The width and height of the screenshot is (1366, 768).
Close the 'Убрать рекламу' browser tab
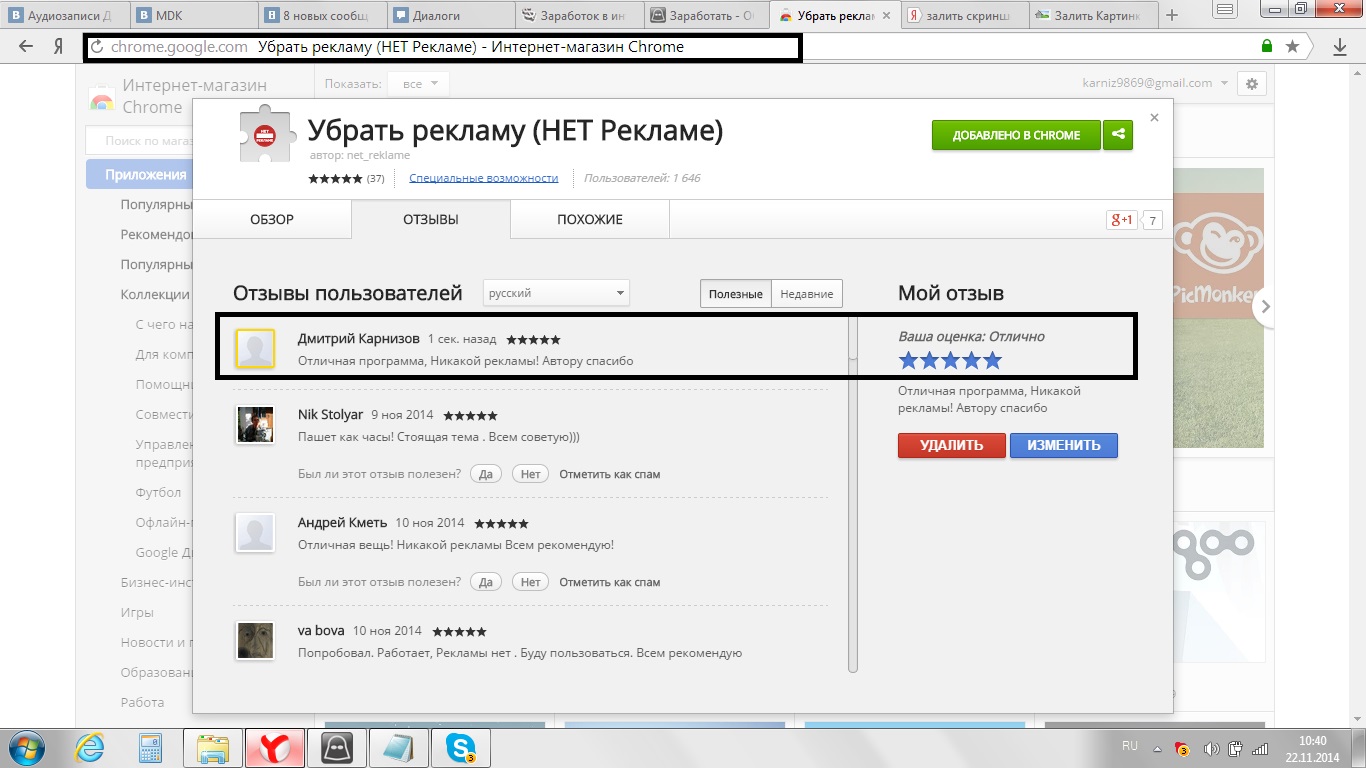(x=884, y=16)
